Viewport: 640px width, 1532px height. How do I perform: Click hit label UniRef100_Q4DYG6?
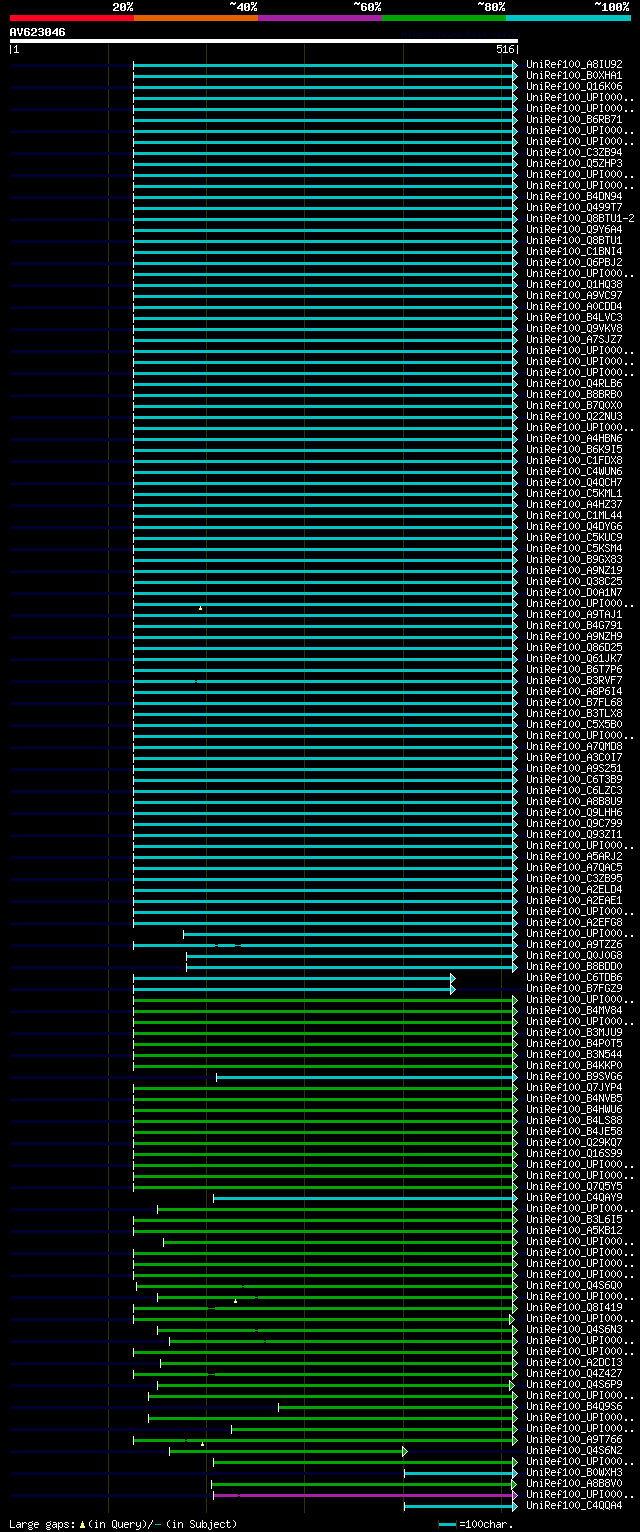click(x=574, y=526)
